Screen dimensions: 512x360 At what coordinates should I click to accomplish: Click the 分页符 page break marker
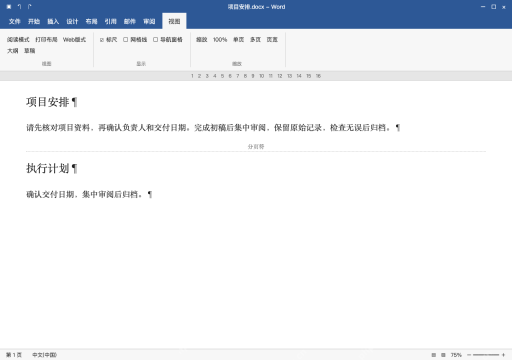(256, 146)
